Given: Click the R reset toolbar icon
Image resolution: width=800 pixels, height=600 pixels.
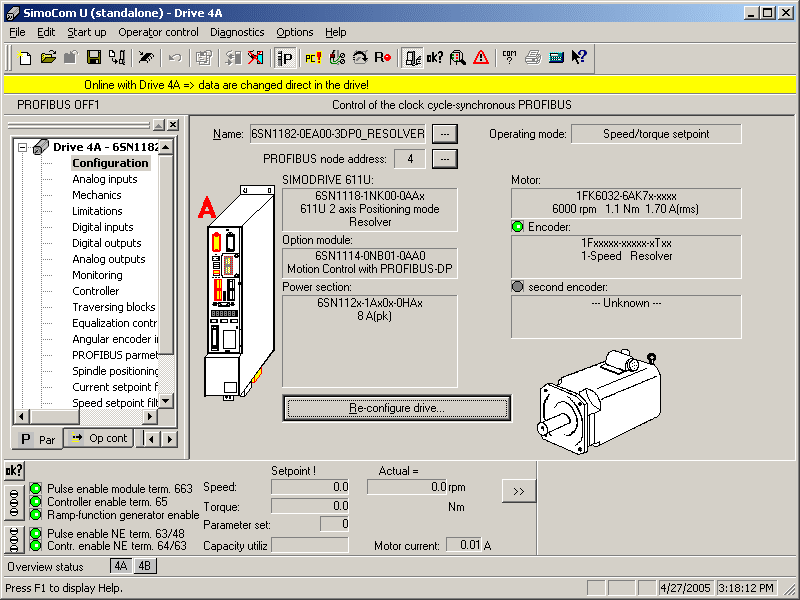Looking at the screenshot, I should coord(383,58).
